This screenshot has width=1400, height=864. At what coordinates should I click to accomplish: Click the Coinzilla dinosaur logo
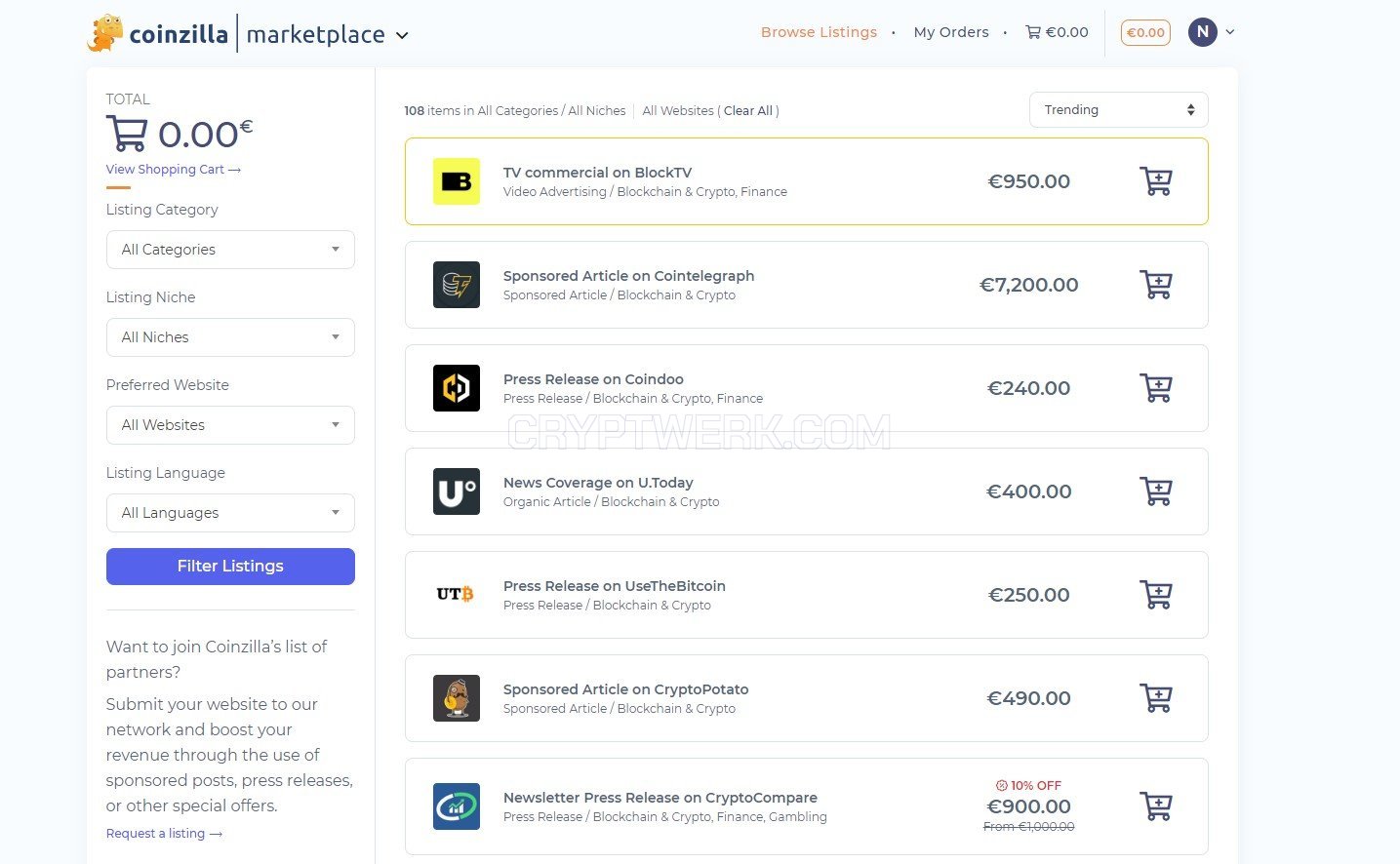pos(105,33)
